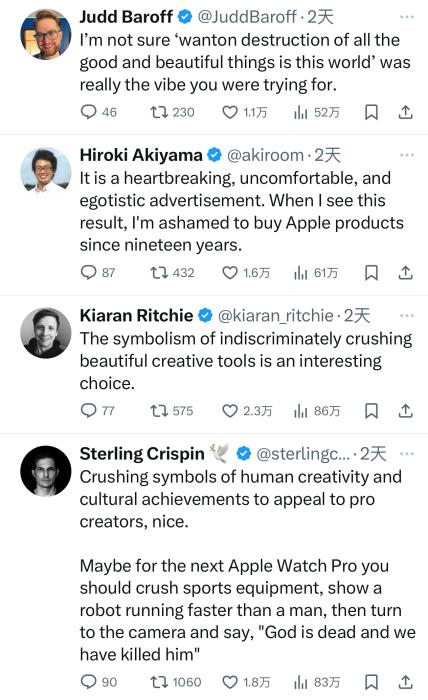Open more options on Hiroki Akiyama's tweet
Image resolution: width=428 pixels, height=700 pixels.
click(x=407, y=155)
